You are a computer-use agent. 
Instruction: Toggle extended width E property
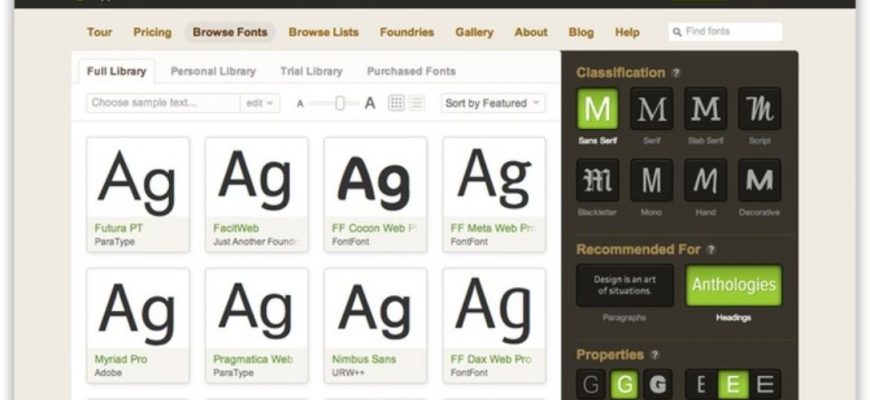pyautogui.click(x=766, y=384)
